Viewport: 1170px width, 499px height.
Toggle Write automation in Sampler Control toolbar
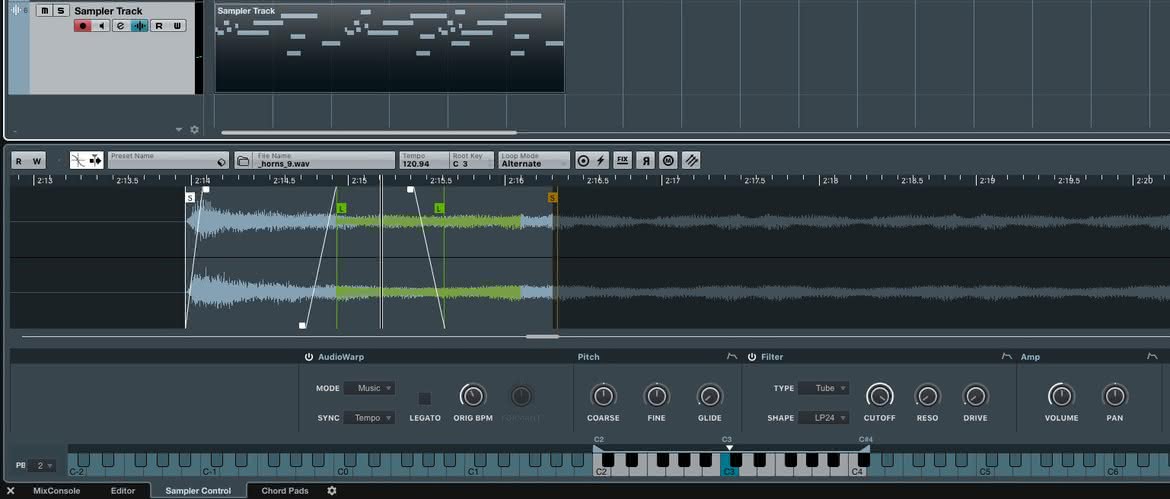[37, 160]
